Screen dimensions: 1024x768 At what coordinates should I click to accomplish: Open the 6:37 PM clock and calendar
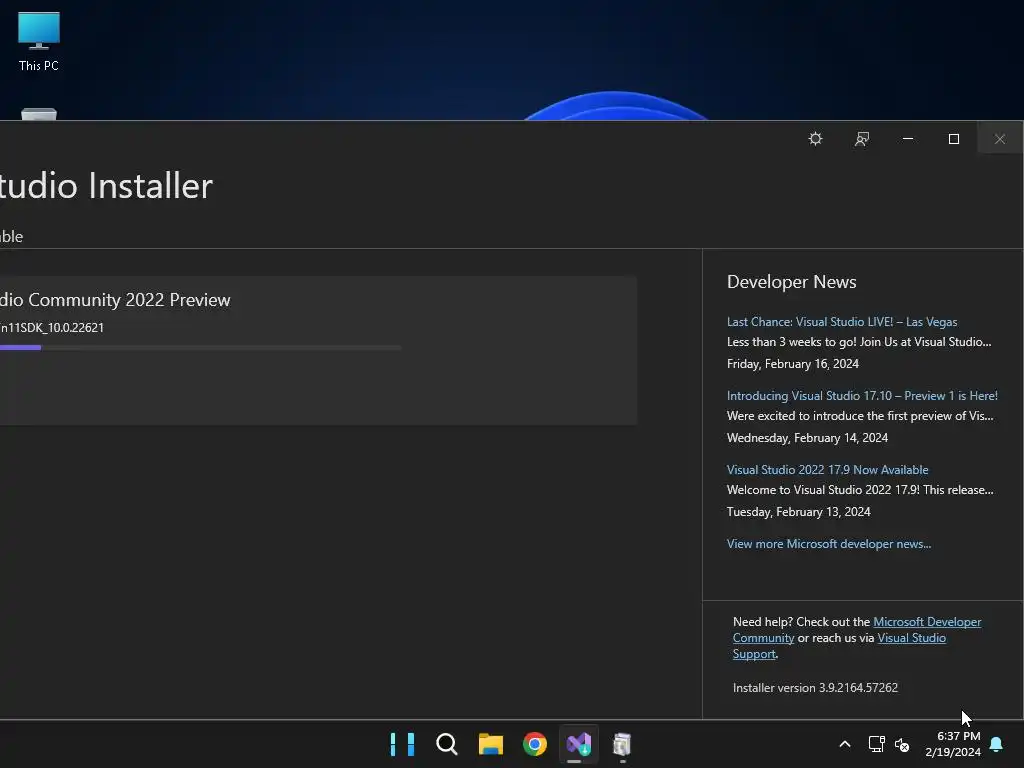[953, 744]
